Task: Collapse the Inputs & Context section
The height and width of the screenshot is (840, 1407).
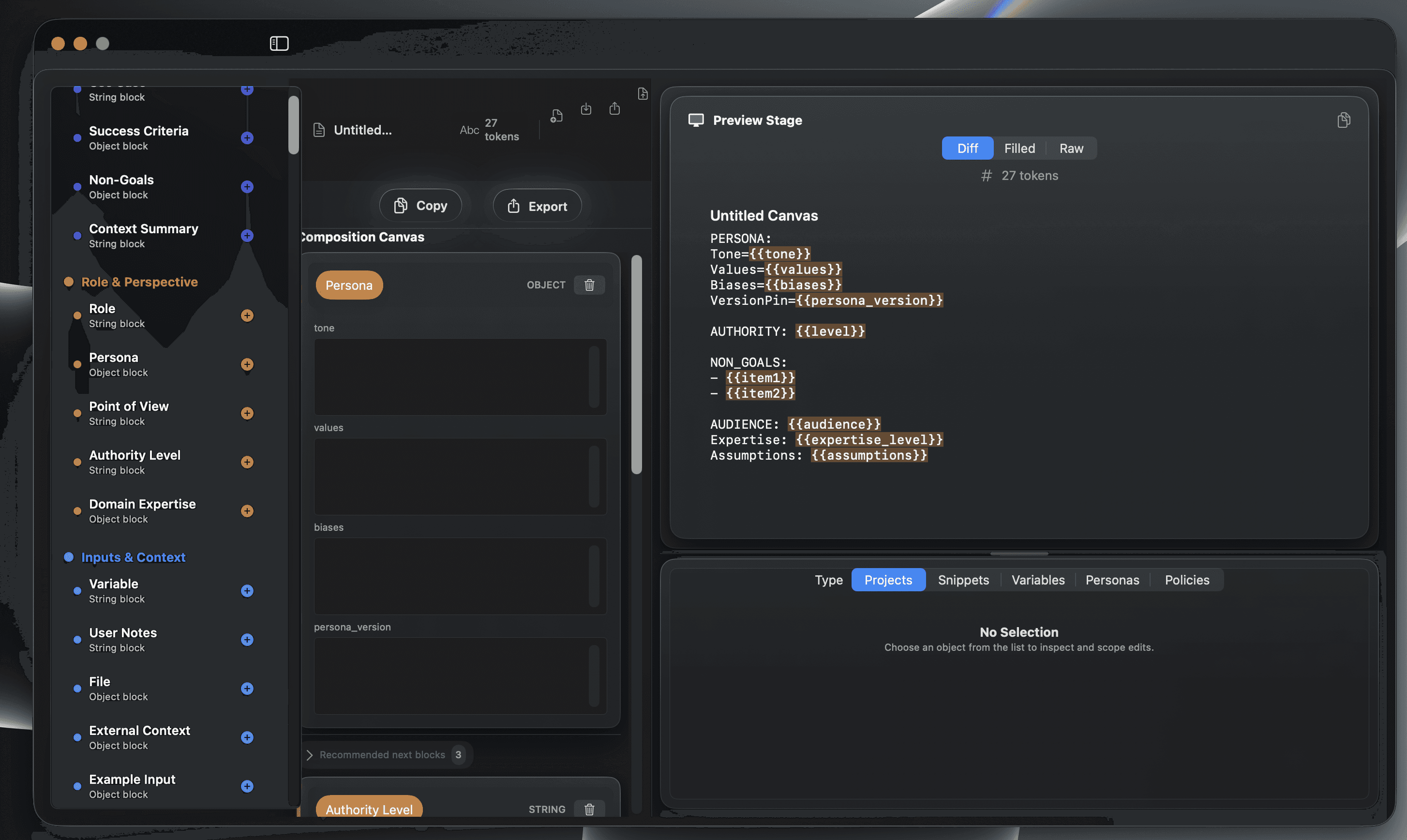Action: tap(133, 557)
